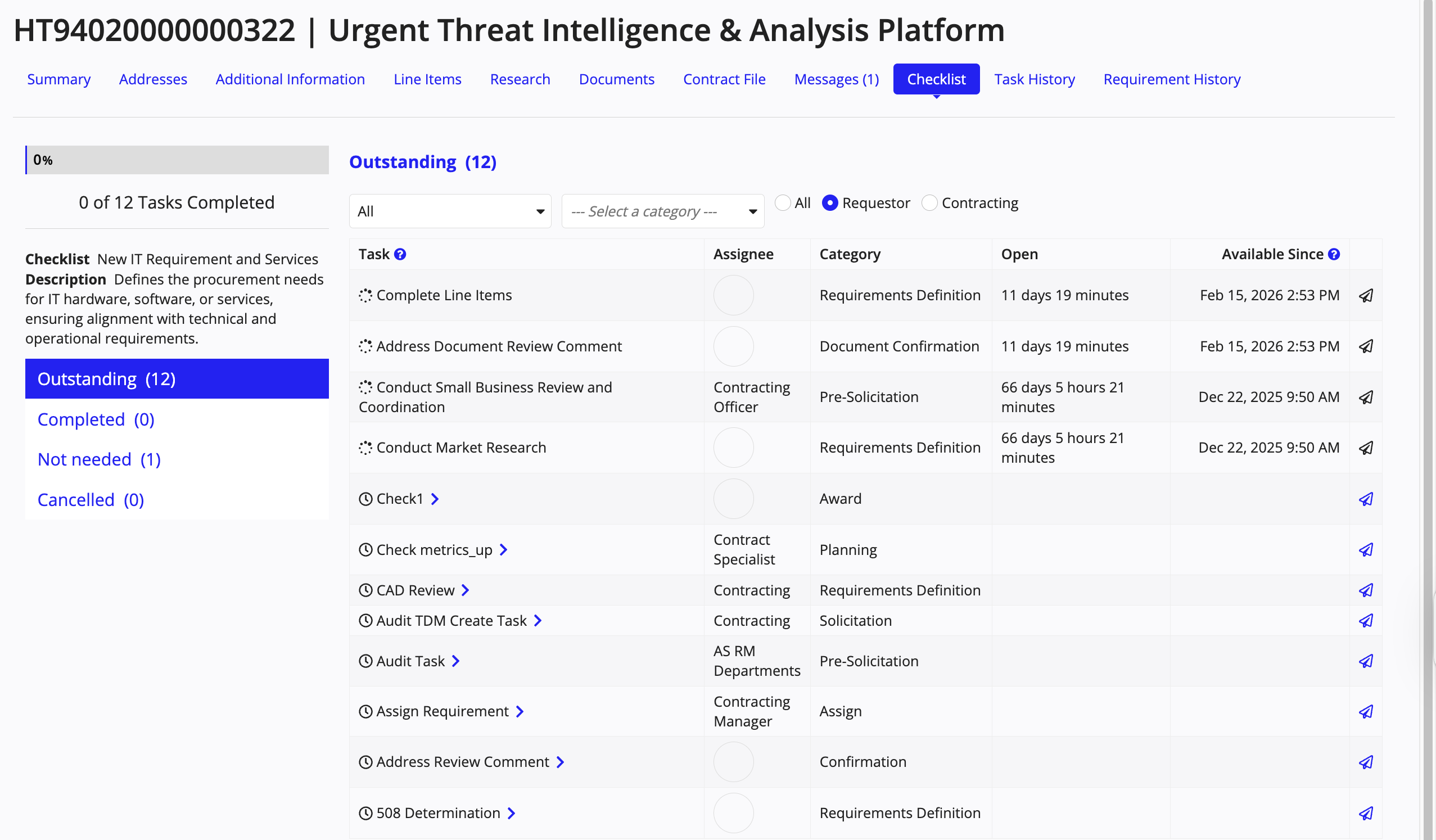1436x840 pixels.
Task: Expand the Audit Task chevron
Action: tap(455, 661)
